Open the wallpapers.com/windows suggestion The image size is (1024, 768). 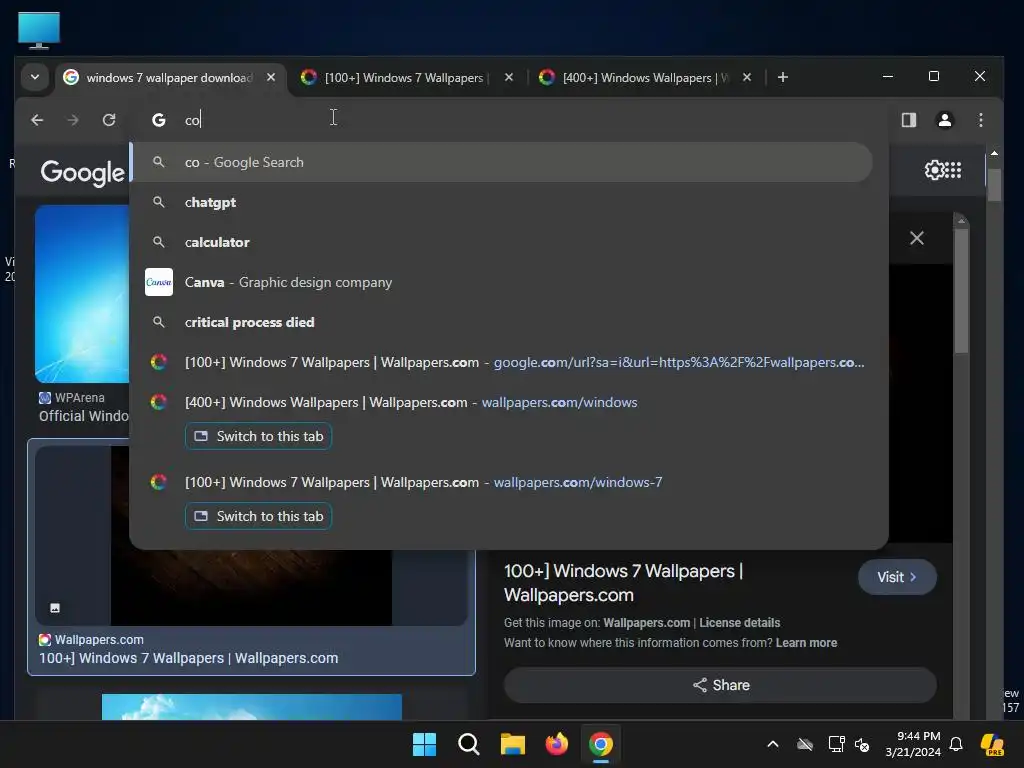pos(502,402)
